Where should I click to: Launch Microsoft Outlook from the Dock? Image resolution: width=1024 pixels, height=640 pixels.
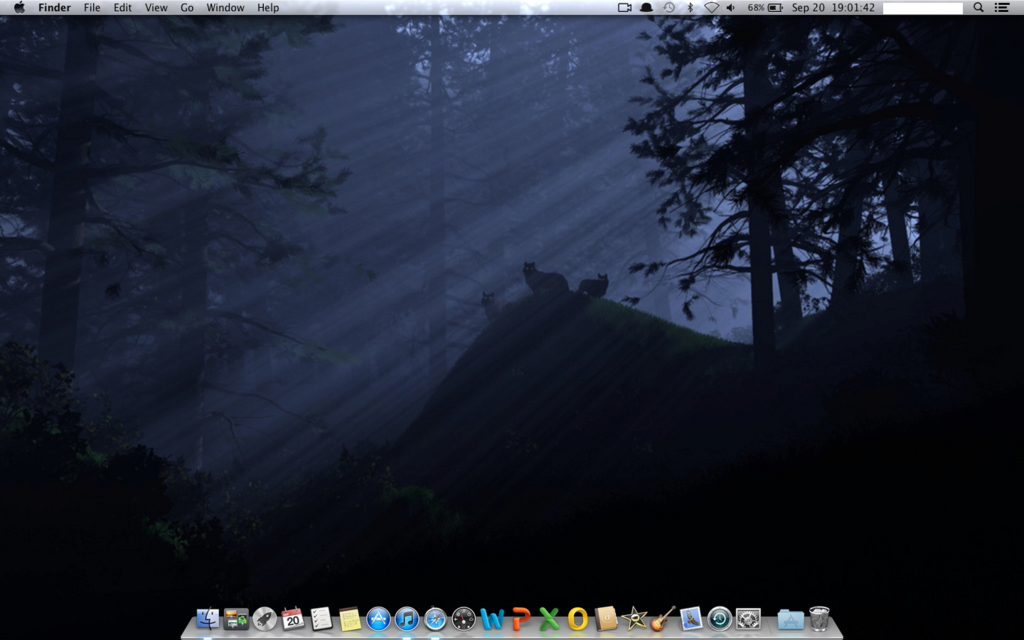click(577, 618)
